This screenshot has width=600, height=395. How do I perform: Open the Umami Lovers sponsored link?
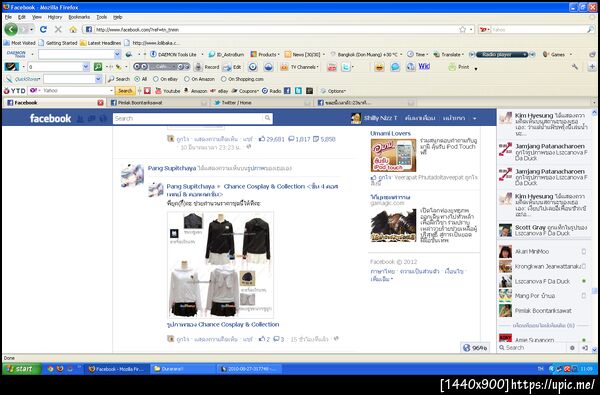click(390, 133)
